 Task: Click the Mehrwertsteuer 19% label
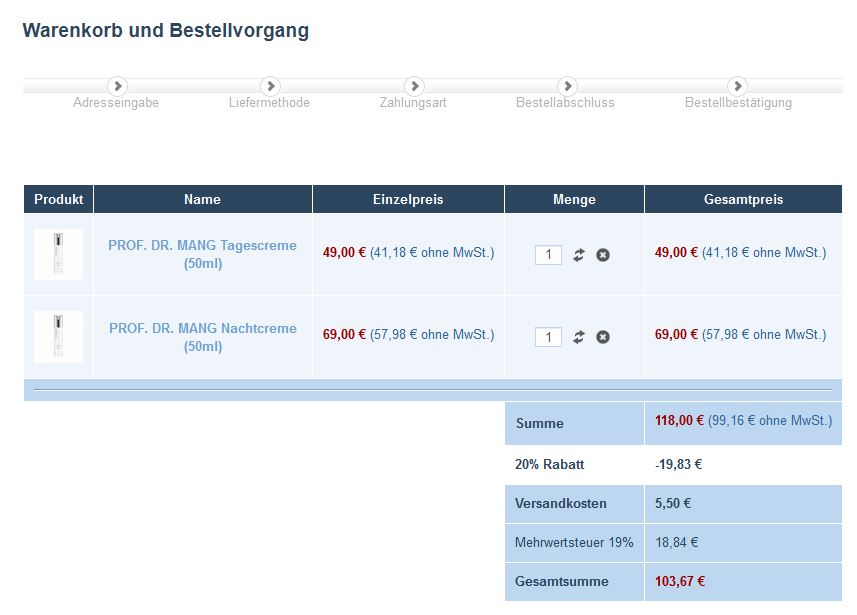pyautogui.click(x=574, y=542)
